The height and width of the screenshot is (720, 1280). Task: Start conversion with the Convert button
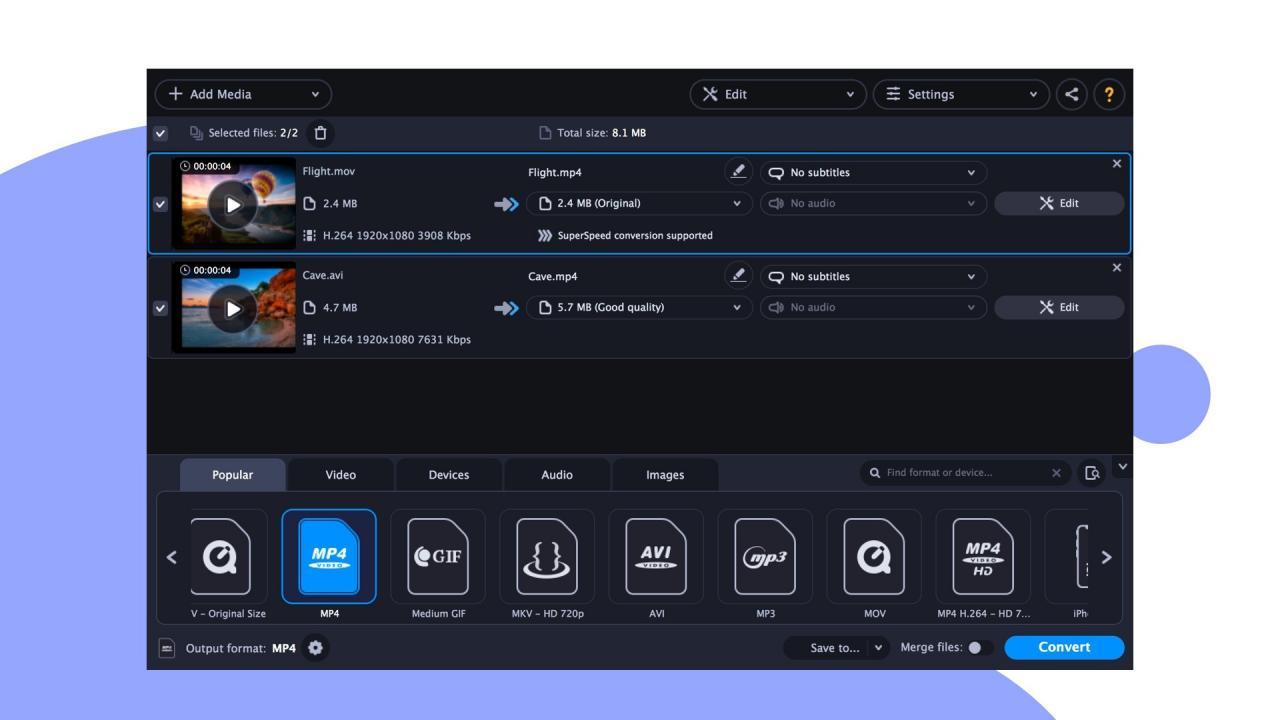point(1064,647)
